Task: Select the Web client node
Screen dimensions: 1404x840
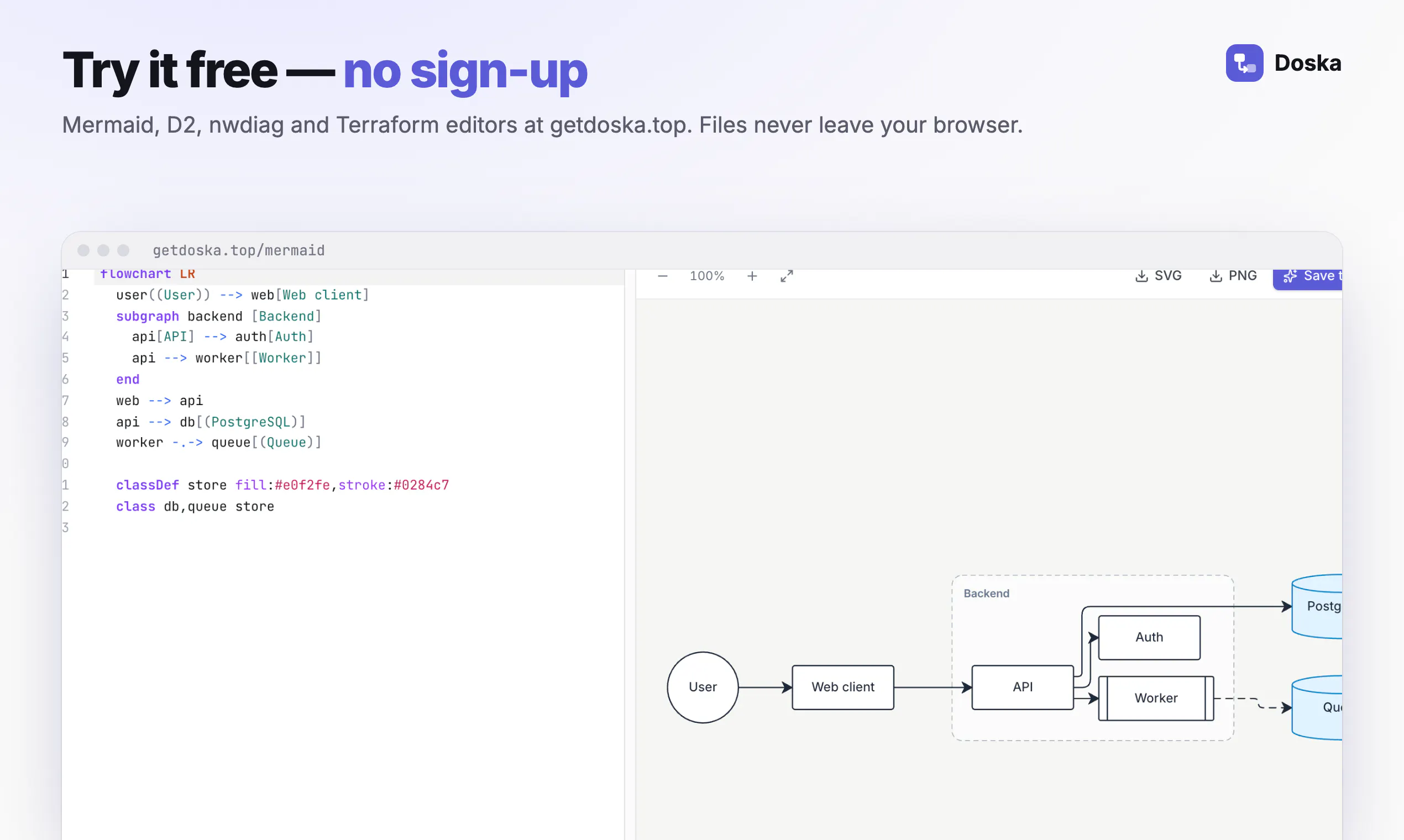Action: tap(843, 687)
